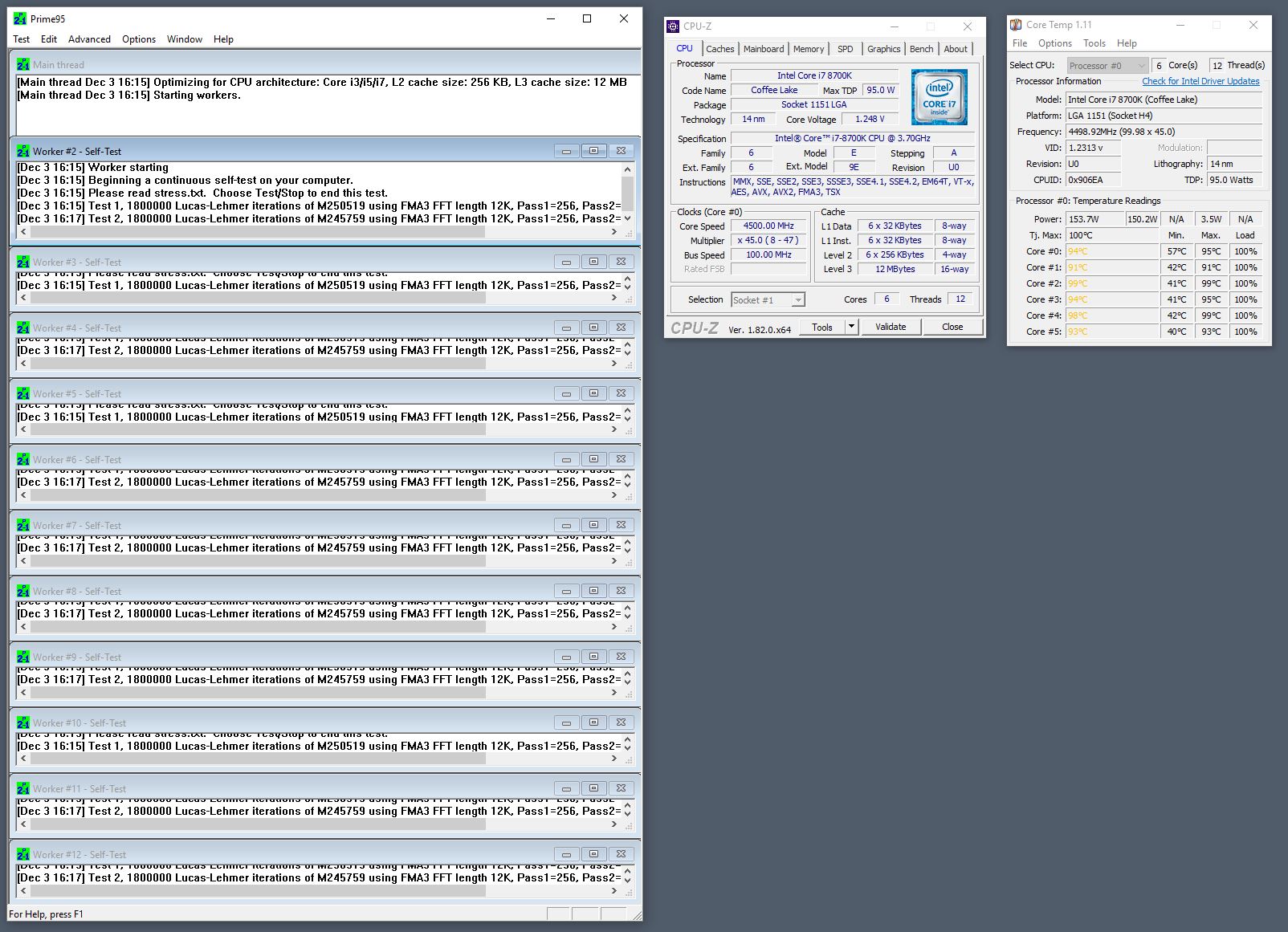Maximize the Worker #4 Self-Test window
The width and height of the screenshot is (1288, 932).
593,328
